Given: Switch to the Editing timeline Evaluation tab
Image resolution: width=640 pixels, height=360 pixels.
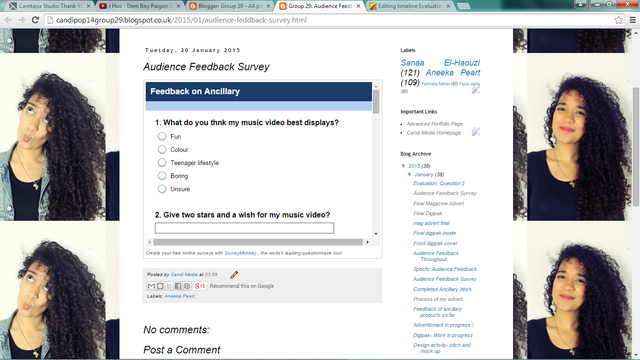Looking at the screenshot, I should point(409,6).
